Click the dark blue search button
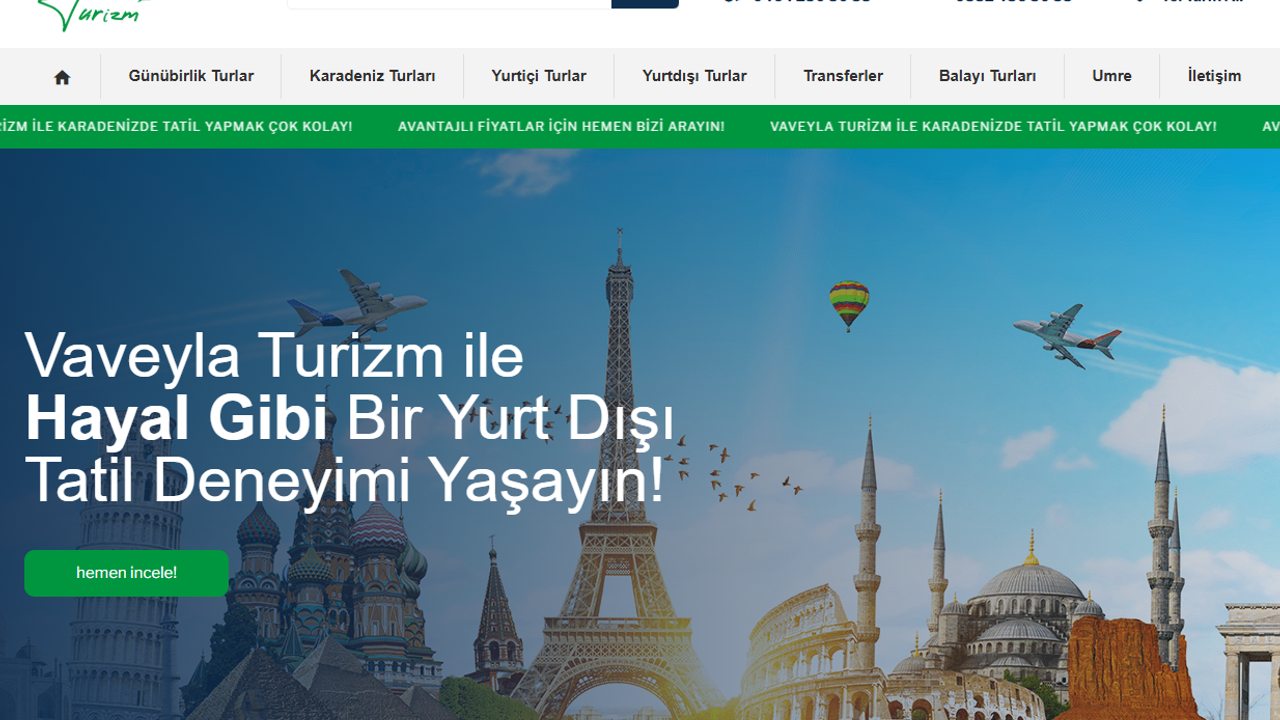 click(x=645, y=3)
